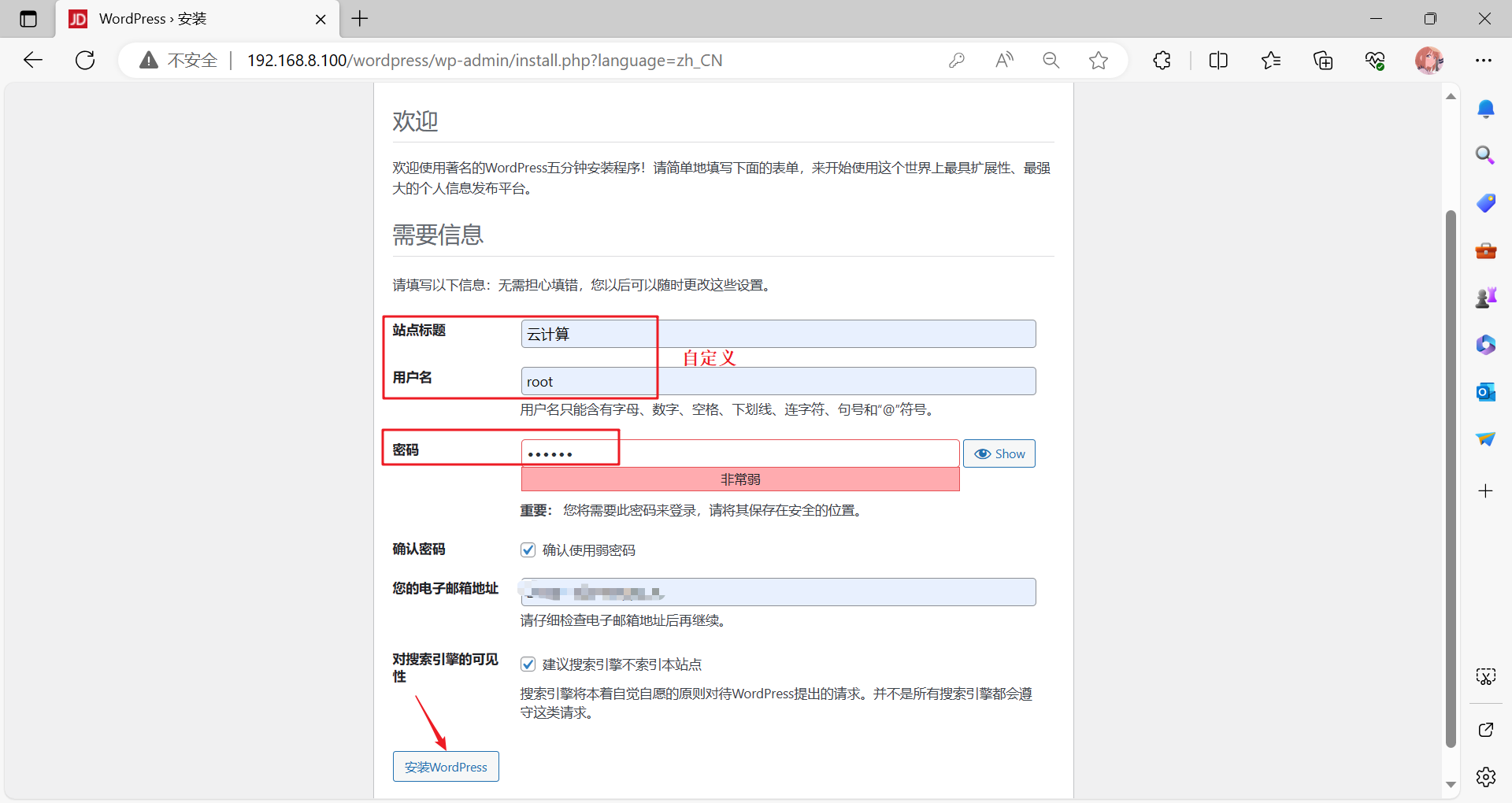
Task: Open saved passwords key icon
Action: (957, 60)
